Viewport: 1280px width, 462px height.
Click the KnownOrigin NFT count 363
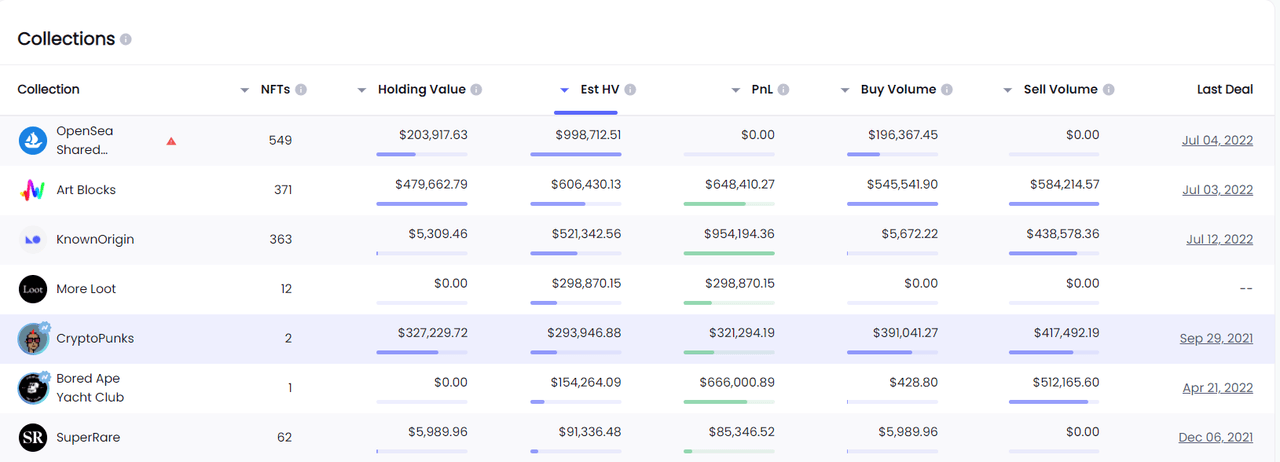pyautogui.click(x=281, y=239)
